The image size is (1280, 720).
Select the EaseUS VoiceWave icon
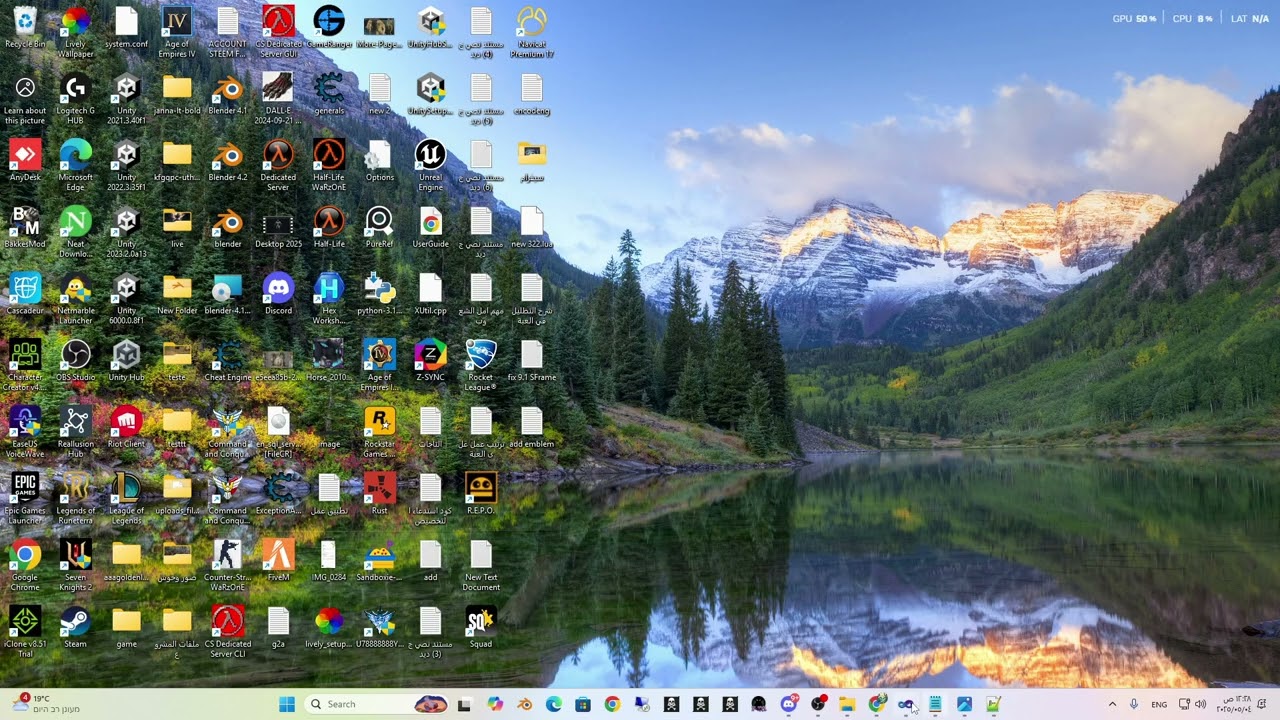(x=25, y=433)
